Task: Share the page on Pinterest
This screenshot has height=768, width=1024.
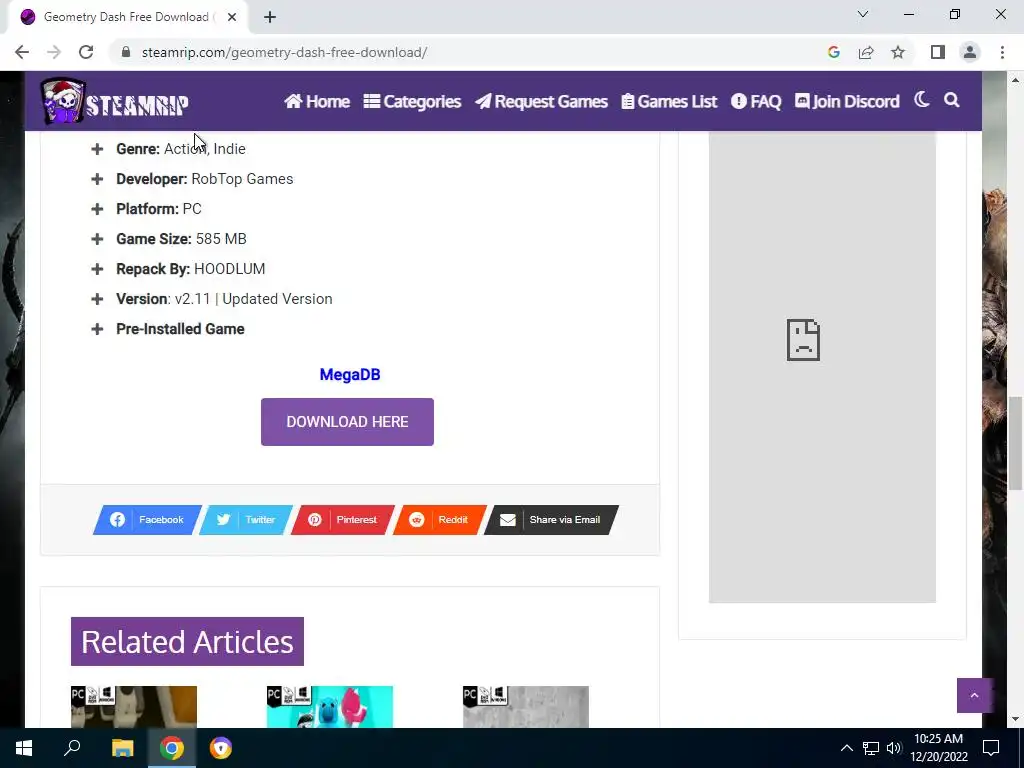Action: [x=343, y=520]
